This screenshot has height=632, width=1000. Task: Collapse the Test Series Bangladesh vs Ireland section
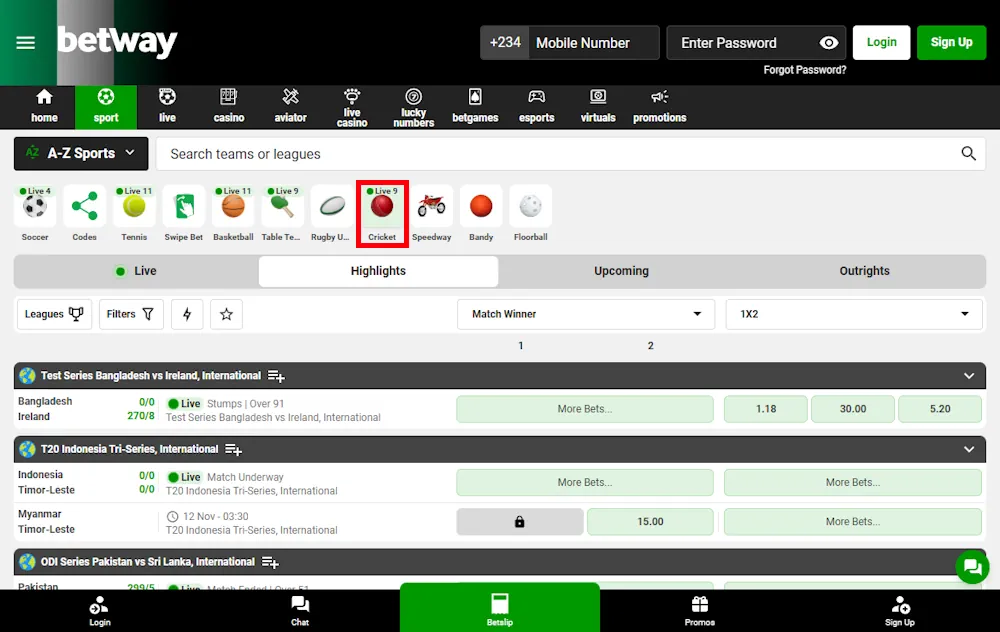967,375
